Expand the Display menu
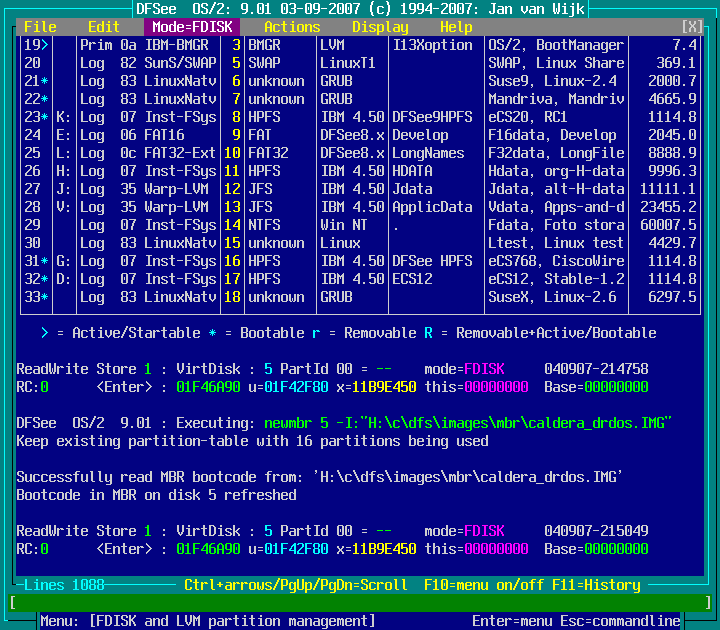The width and height of the screenshot is (720, 630). 380,27
